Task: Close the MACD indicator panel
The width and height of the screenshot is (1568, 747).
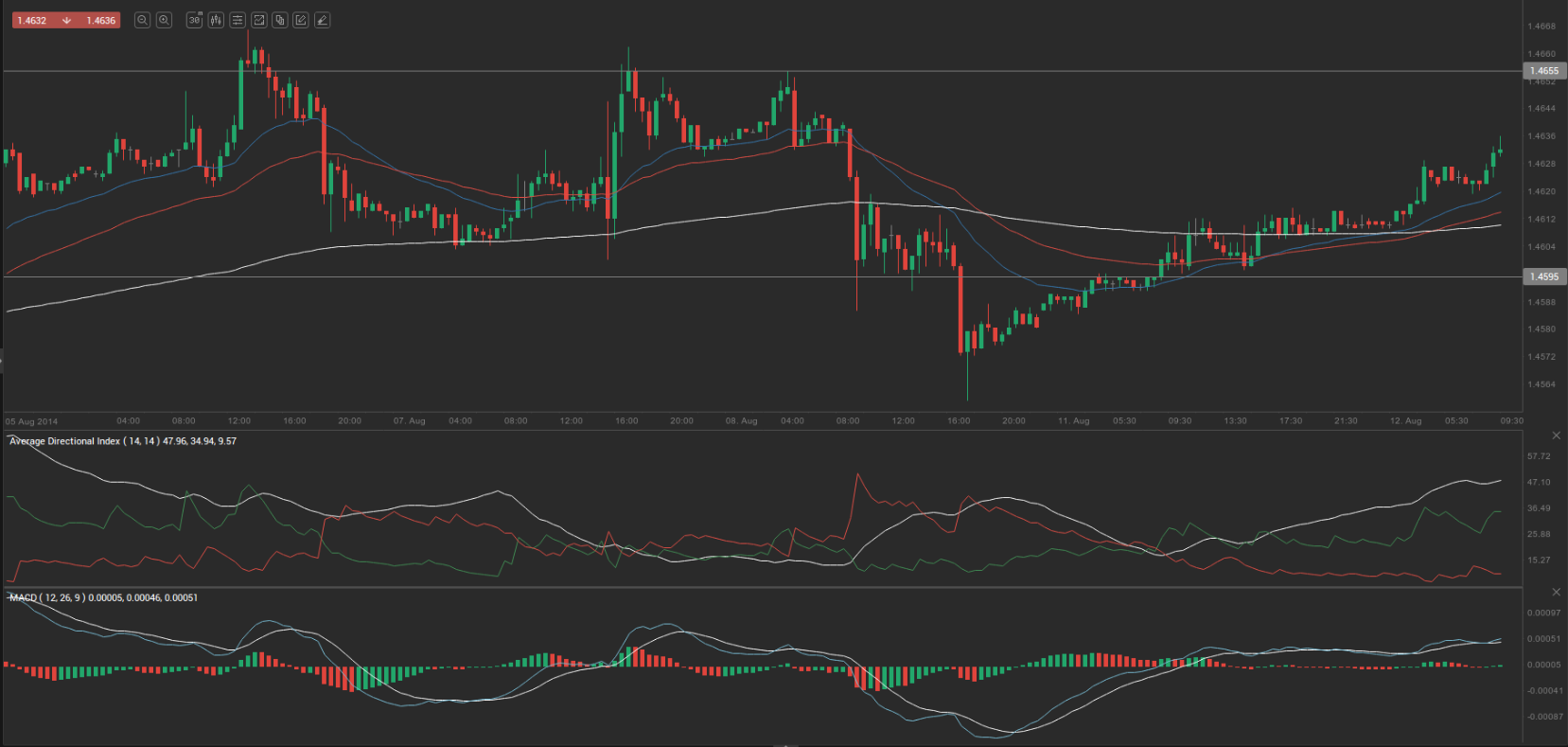Action: point(1556,592)
